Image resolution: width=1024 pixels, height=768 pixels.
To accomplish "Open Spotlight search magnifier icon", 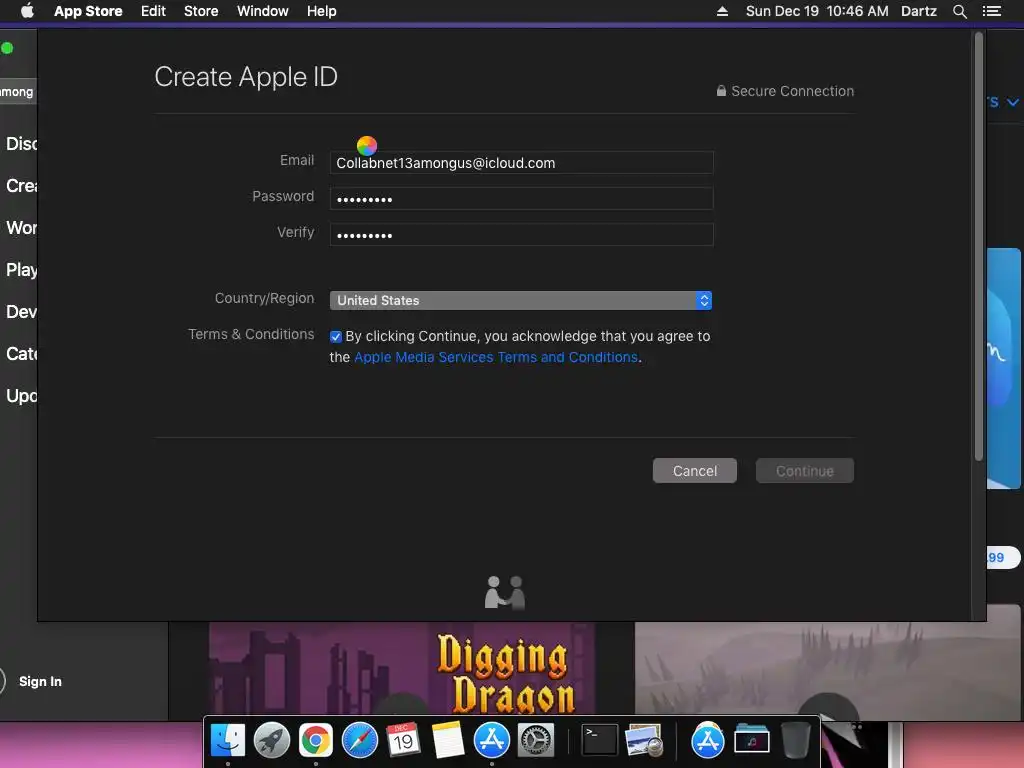I will point(959,11).
